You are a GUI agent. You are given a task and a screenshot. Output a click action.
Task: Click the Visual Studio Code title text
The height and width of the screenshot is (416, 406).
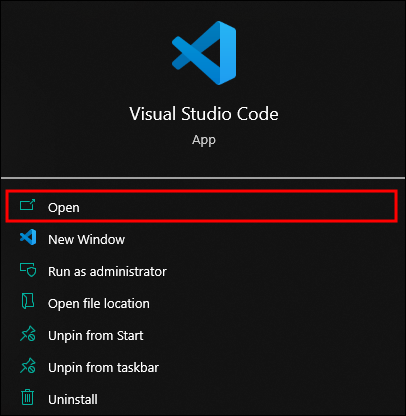click(204, 114)
